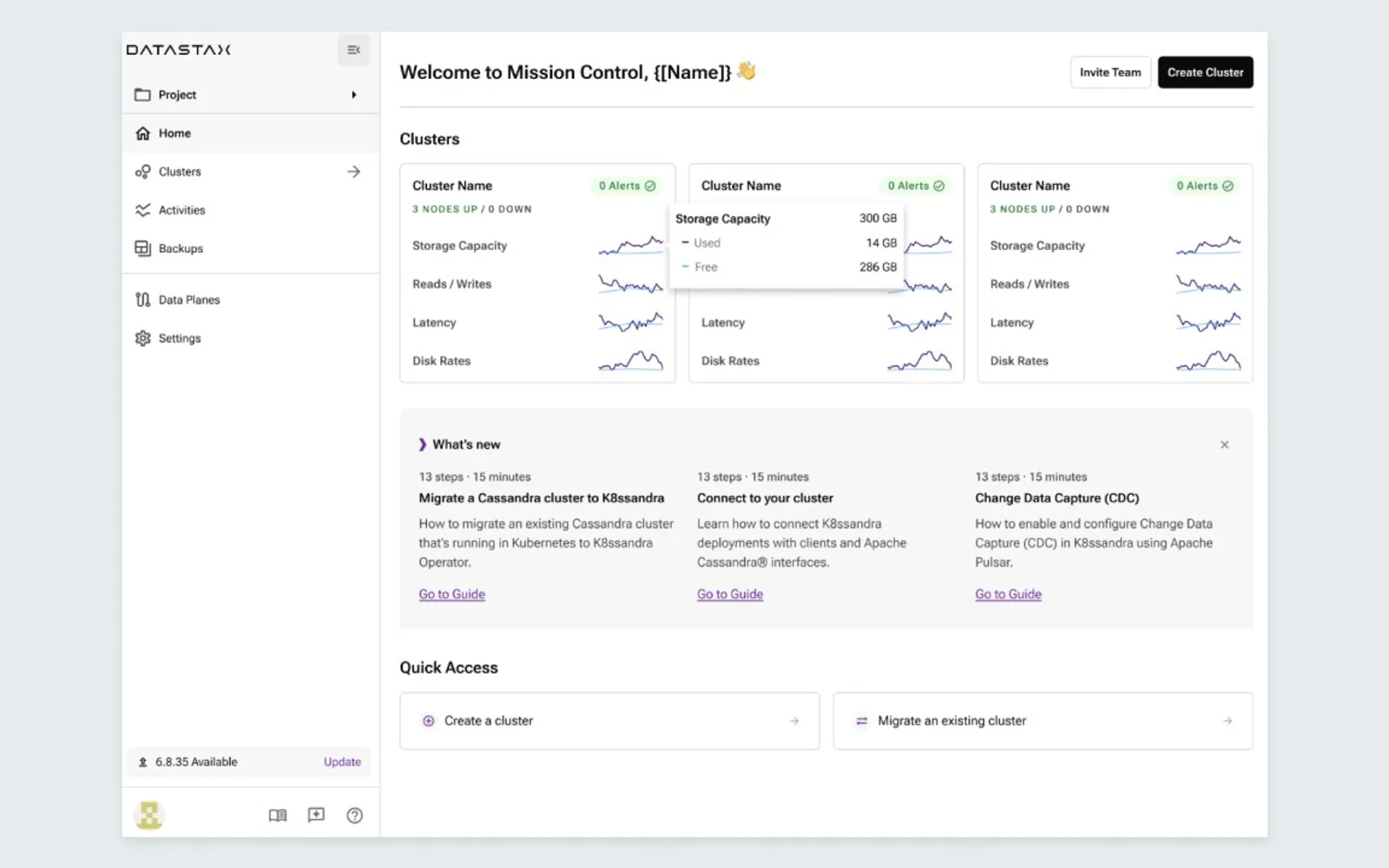Collapse the What's new section chevron

tap(423, 444)
